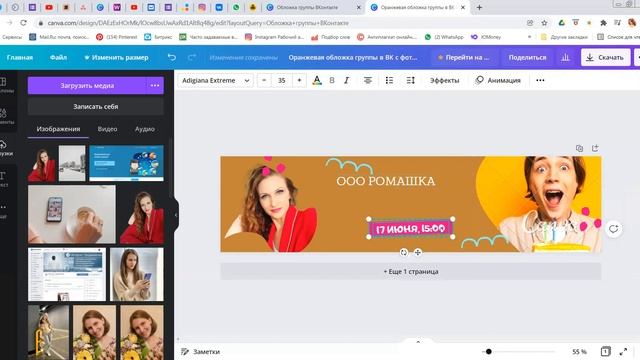
Task: Open Заметки notes panel
Action: pyautogui.click(x=200, y=351)
